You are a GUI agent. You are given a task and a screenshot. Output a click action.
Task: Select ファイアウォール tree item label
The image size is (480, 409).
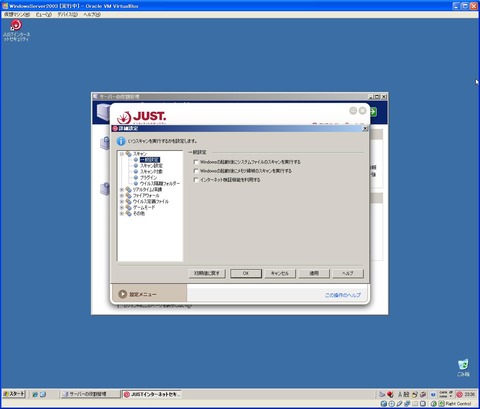click(x=146, y=195)
